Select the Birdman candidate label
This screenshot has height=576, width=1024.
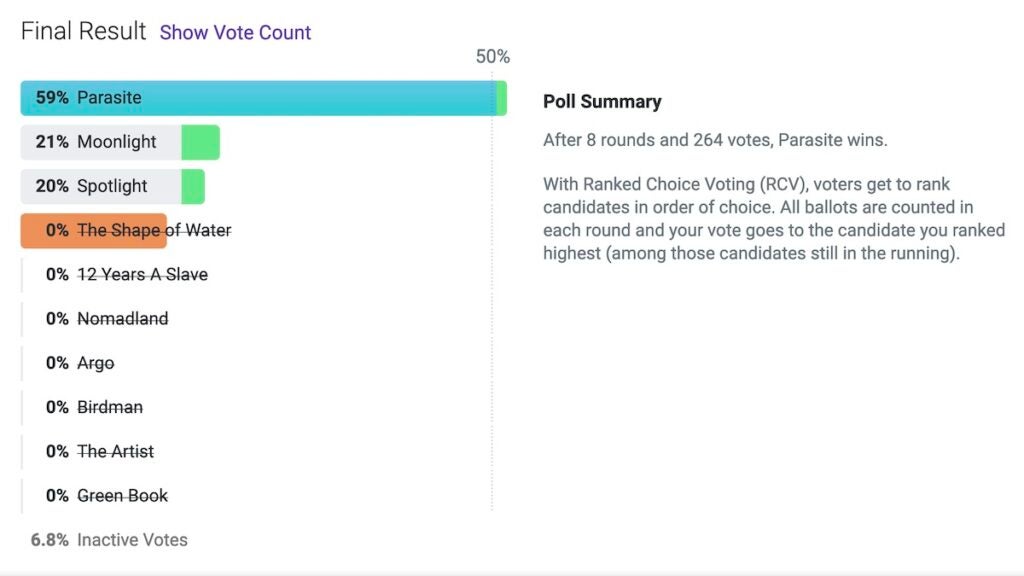coord(110,407)
